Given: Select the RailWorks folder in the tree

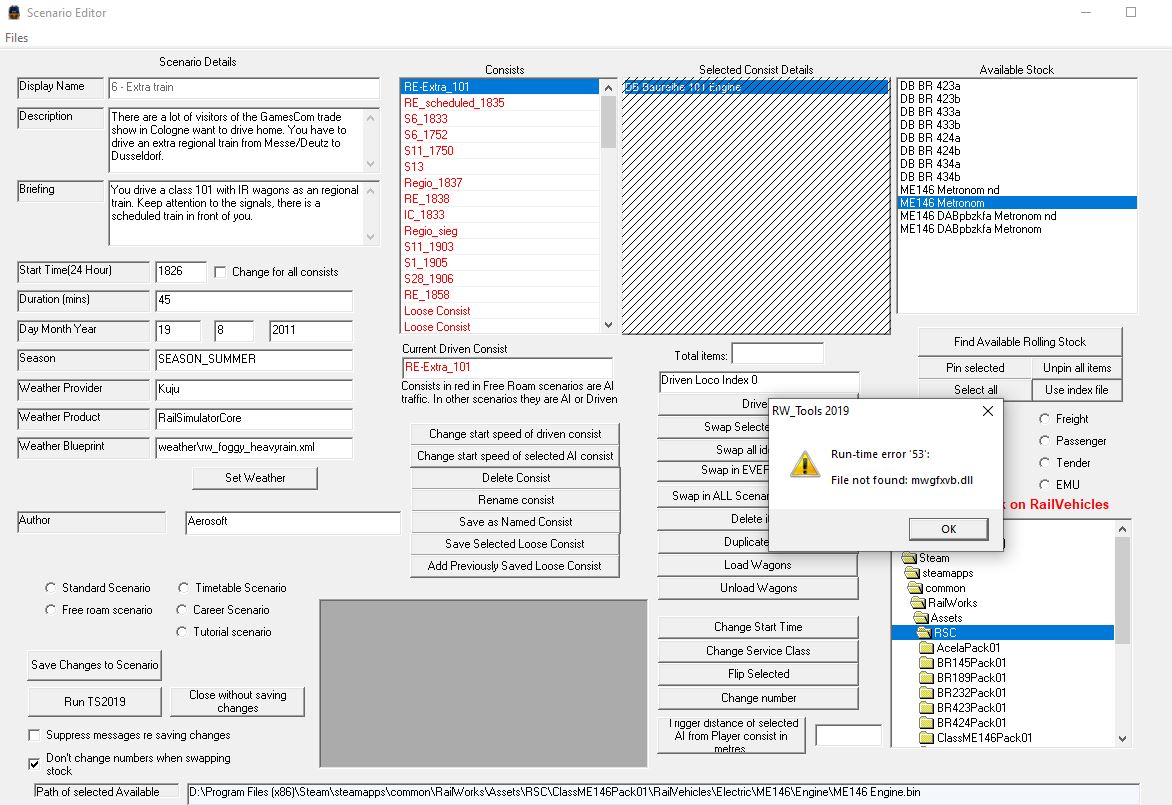Looking at the screenshot, I should click(x=952, y=603).
